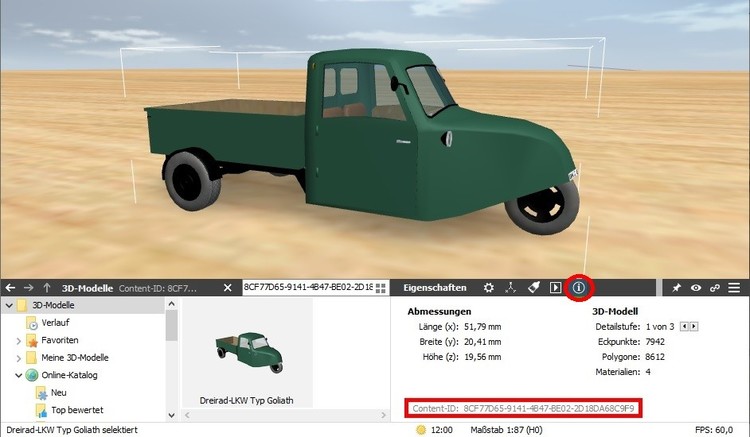Viewport: 750px width, 437px height.
Task: Go back in the 3D-Modelle catalog
Action: tap(11, 288)
